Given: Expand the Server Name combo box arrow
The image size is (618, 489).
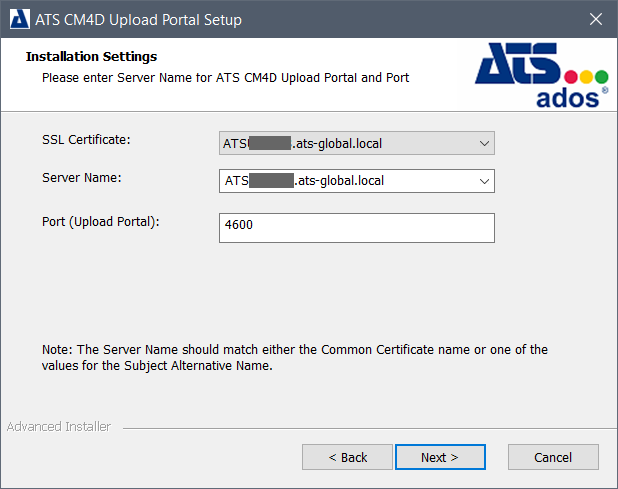Looking at the screenshot, I should pos(484,181).
